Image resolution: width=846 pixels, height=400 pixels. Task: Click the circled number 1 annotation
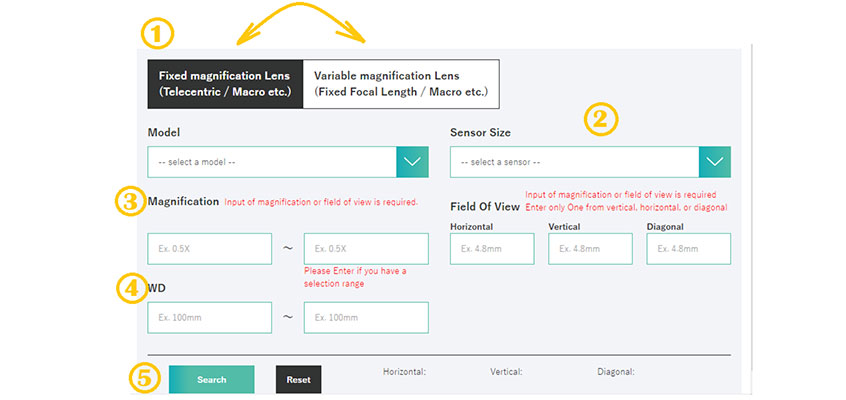(x=157, y=35)
